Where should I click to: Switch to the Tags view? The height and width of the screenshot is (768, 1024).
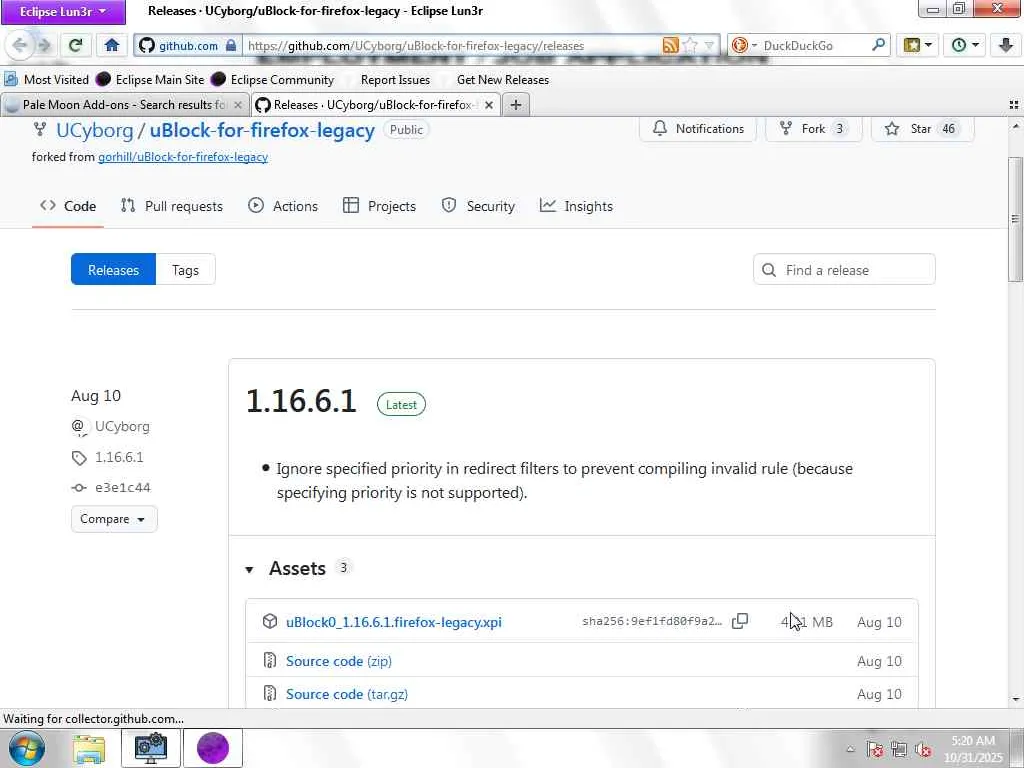coord(185,270)
